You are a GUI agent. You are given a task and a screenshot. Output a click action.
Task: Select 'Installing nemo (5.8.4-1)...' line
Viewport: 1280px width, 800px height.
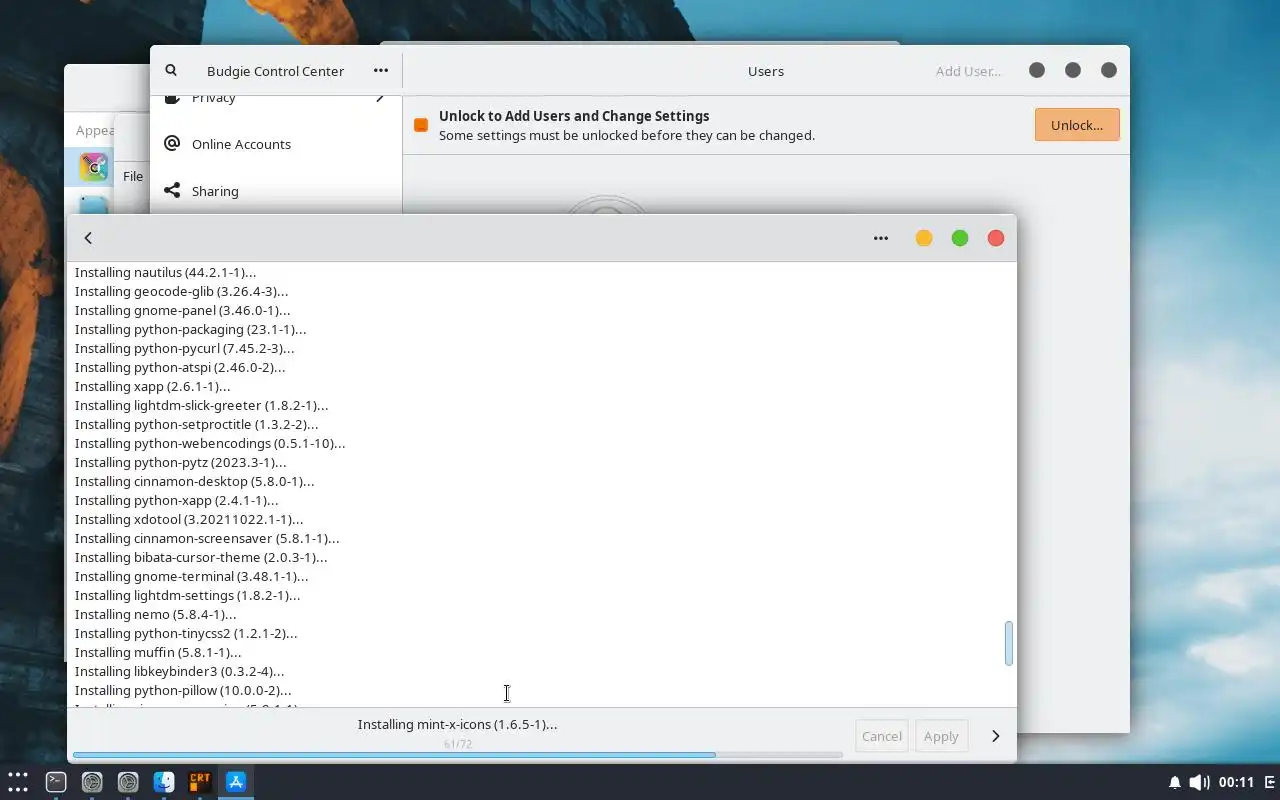tap(155, 614)
